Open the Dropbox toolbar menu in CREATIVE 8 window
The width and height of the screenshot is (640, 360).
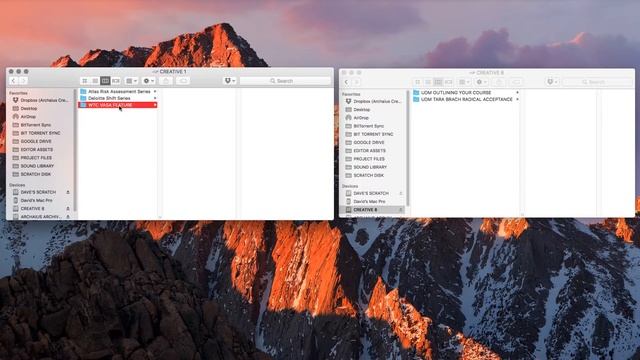coord(552,82)
